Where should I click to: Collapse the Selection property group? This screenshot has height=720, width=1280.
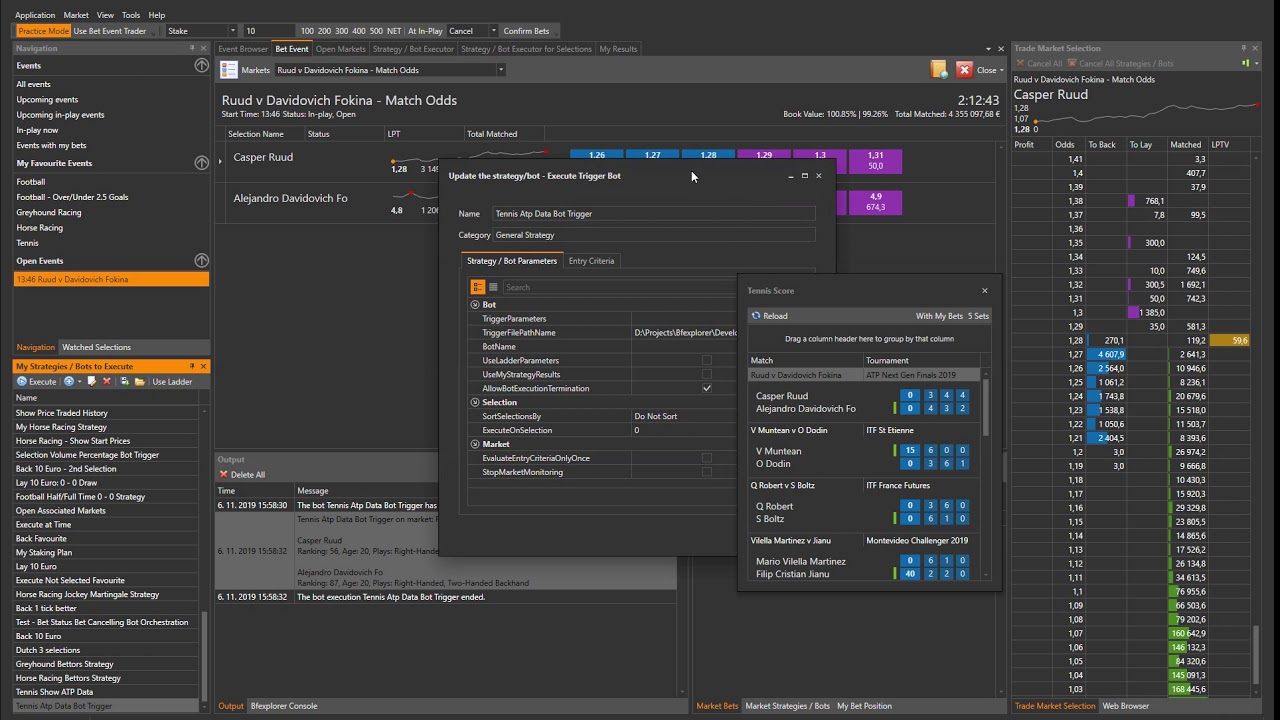[476, 402]
